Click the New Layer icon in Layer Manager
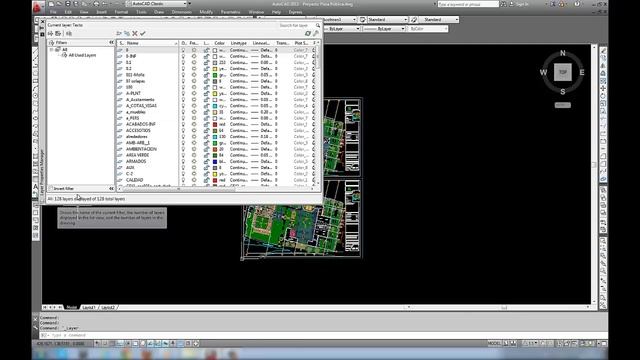Image resolution: width=640 pixels, height=360 pixels. coord(119,33)
